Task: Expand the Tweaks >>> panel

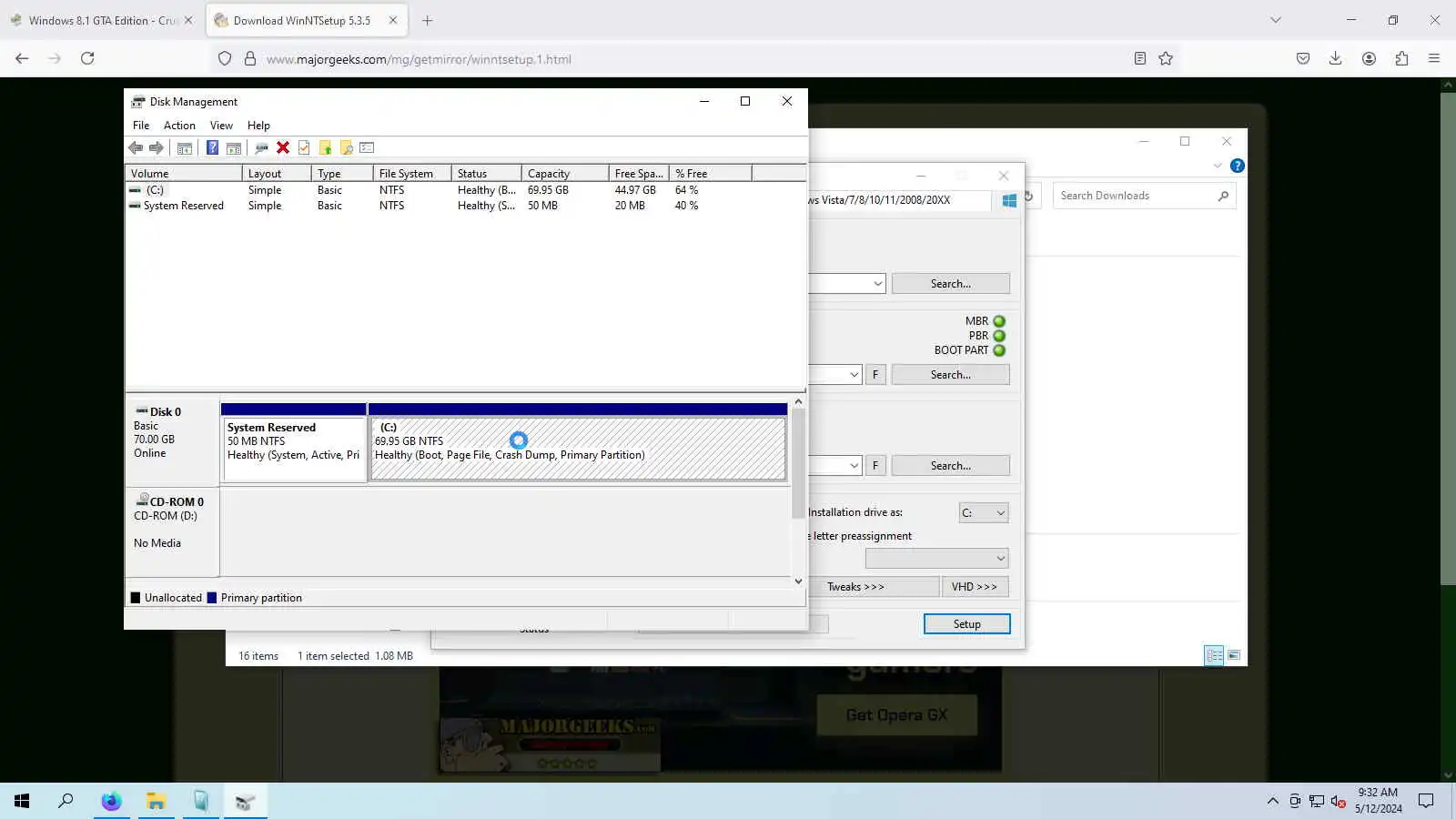Action: pyautogui.click(x=874, y=587)
